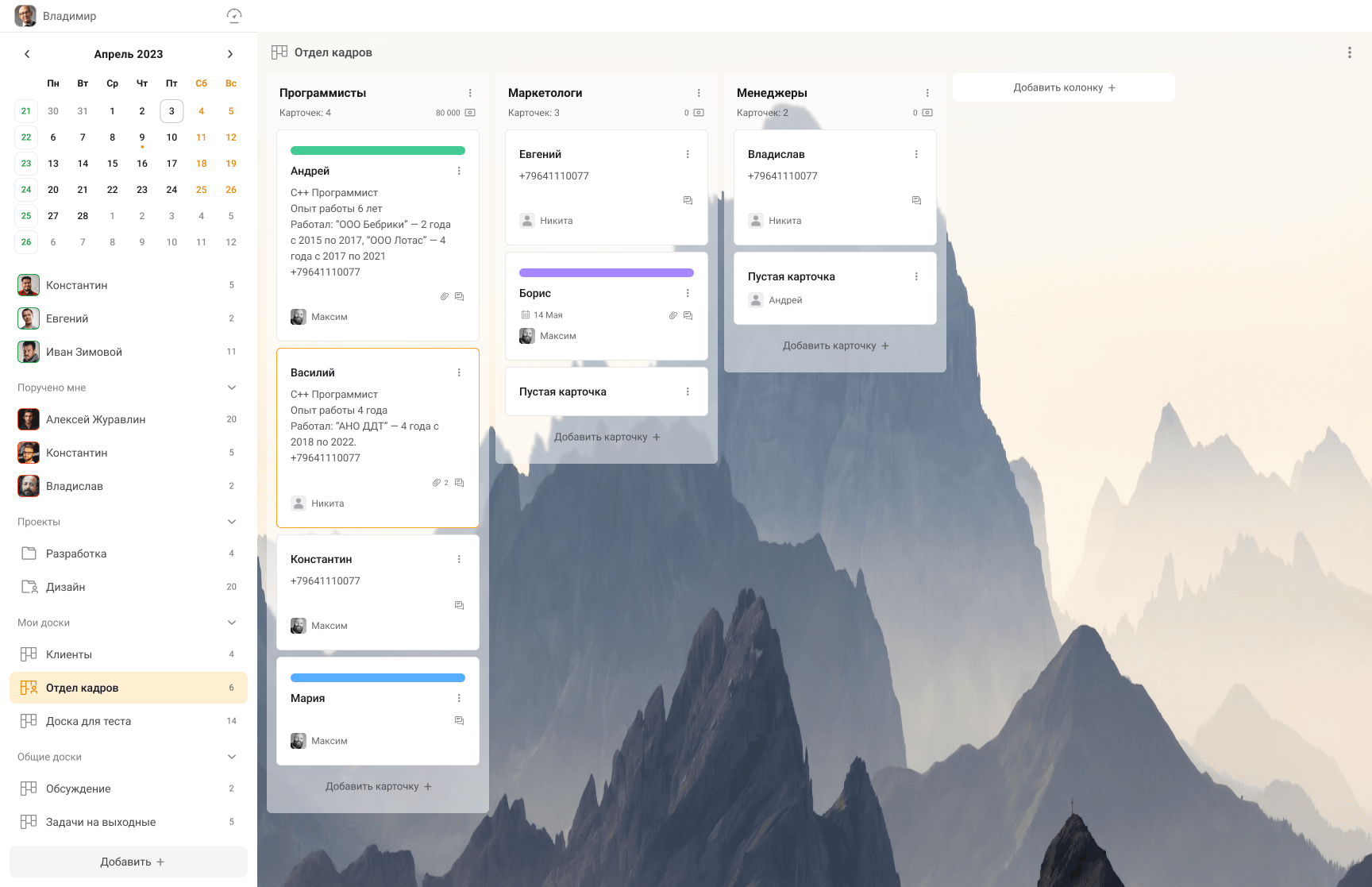Click comments icon on Владислав card
1372x887 pixels.
pyautogui.click(x=916, y=201)
